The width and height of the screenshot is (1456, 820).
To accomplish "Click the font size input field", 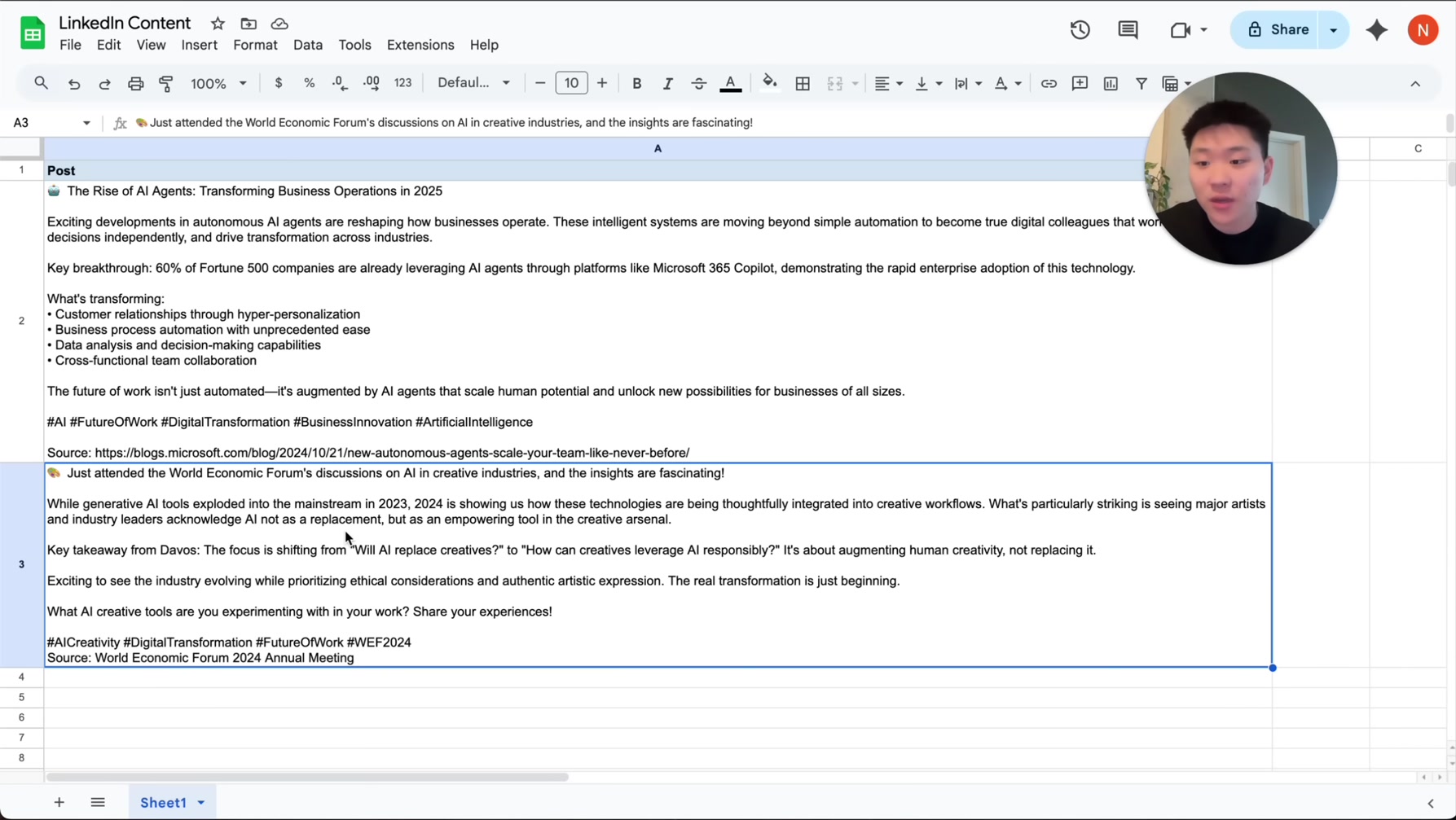I will pos(571,83).
